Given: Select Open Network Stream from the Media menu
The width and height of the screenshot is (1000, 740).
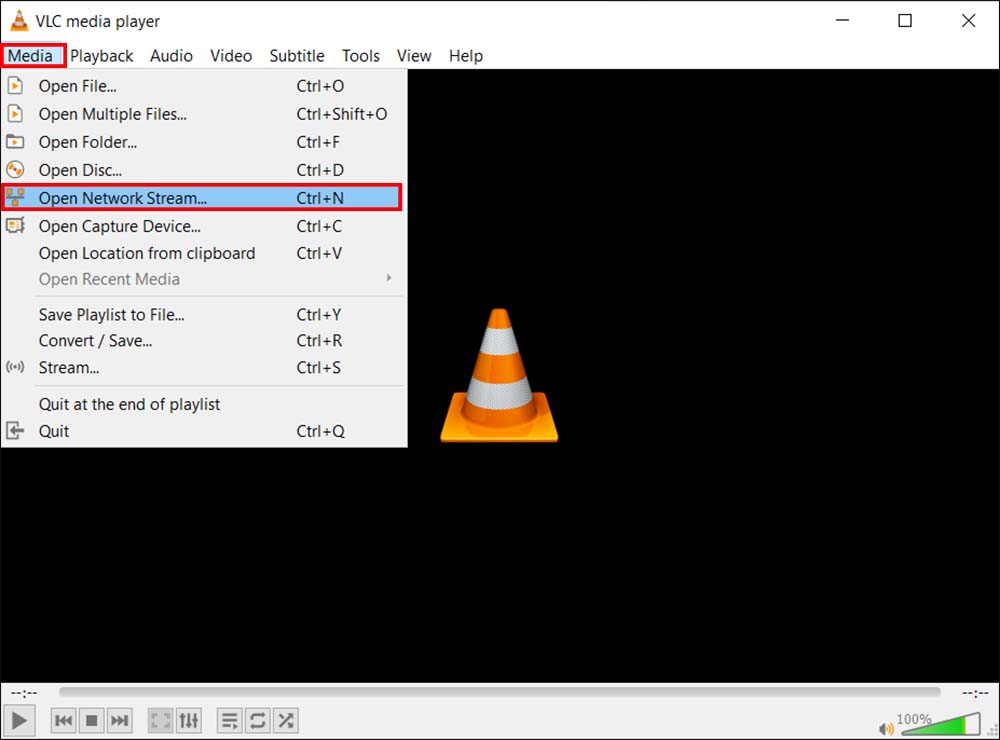Looking at the screenshot, I should [123, 197].
